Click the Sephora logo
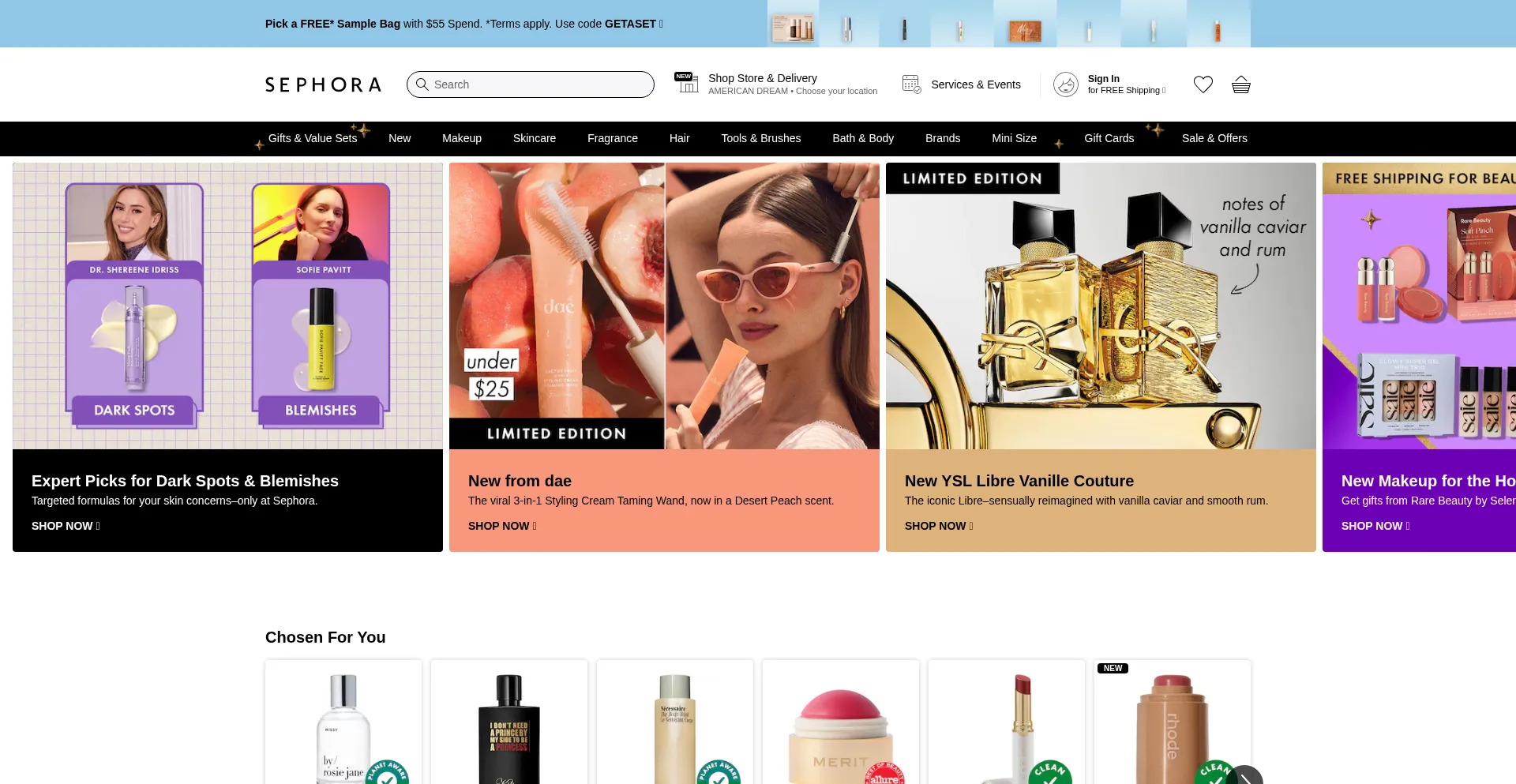1516x784 pixels. [323, 84]
